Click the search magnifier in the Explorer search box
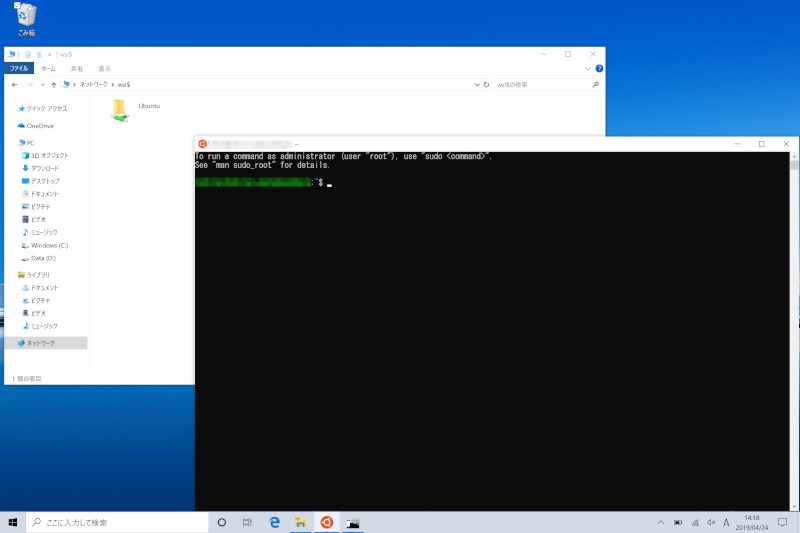The image size is (800, 533). click(595, 85)
